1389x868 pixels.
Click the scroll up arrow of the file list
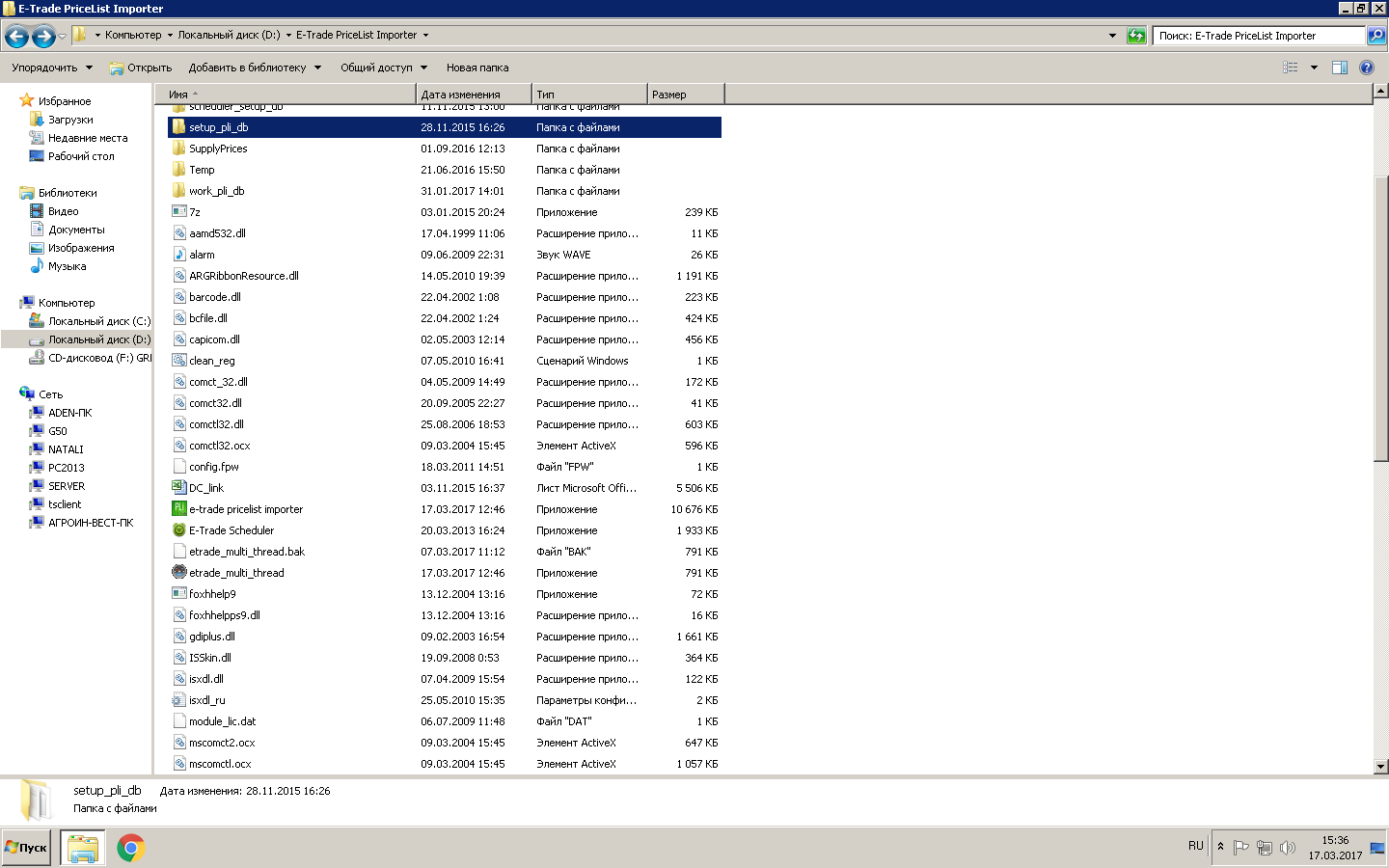coord(1380,92)
